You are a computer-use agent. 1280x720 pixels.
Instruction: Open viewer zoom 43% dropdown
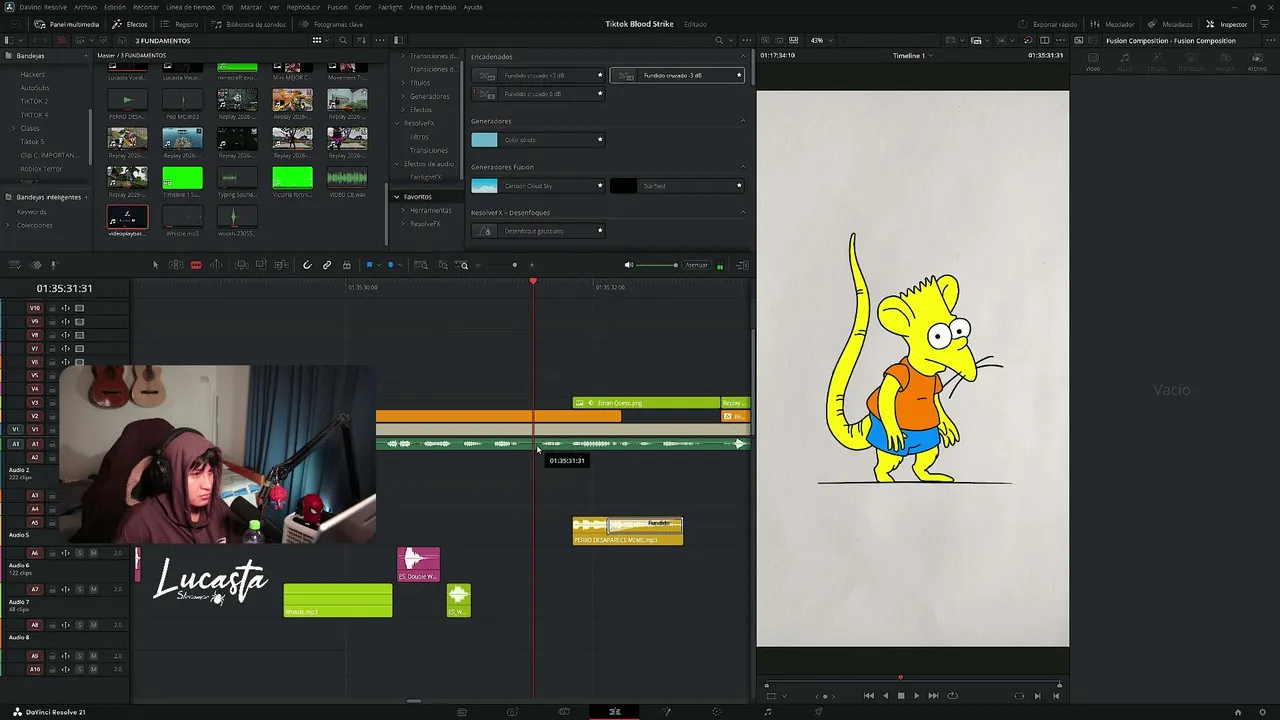coord(820,41)
